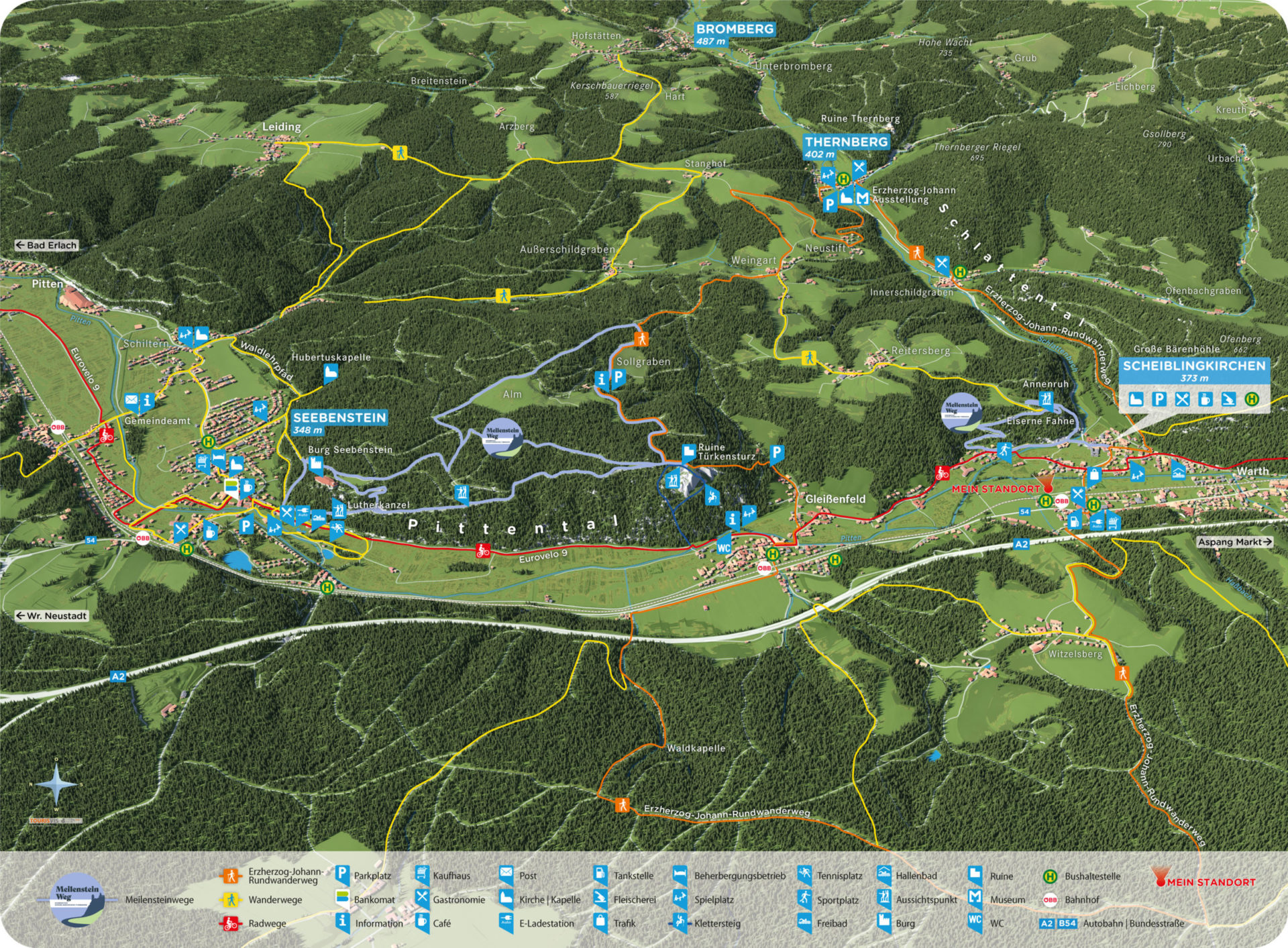Image resolution: width=1288 pixels, height=948 pixels.
Task: Click the Post icon near Gemeindeamt
Action: 131,401
